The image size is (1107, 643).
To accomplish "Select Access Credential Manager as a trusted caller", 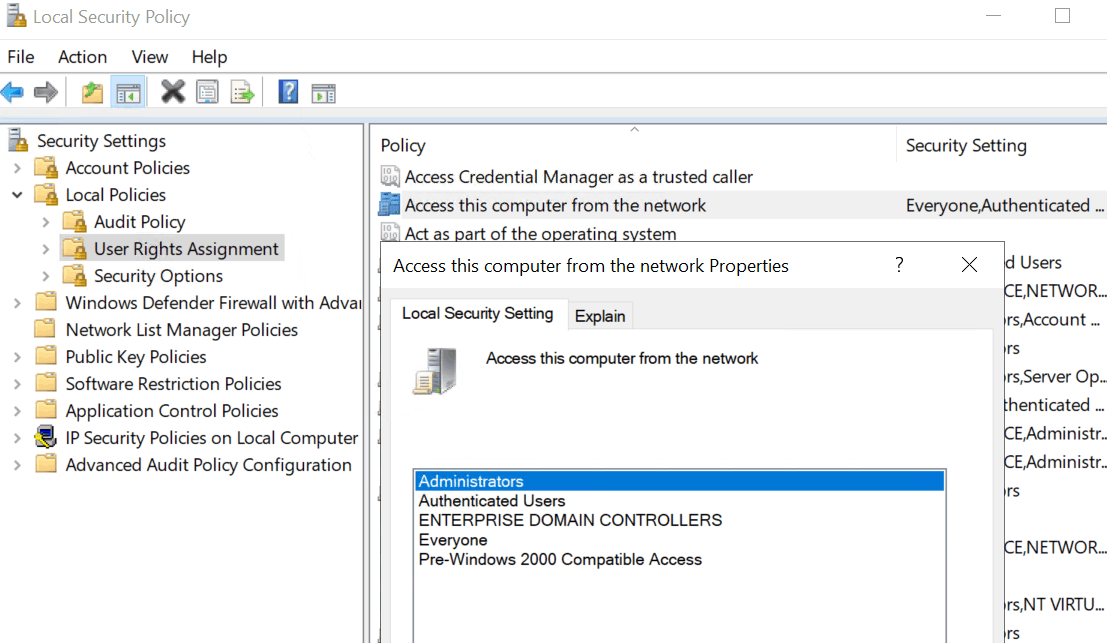I will pos(578,176).
